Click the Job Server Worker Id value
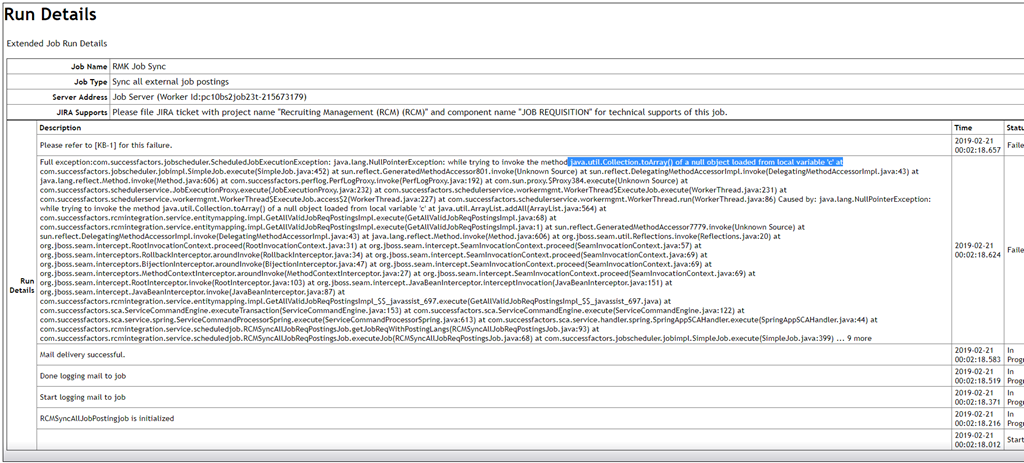Image resolution: width=1024 pixels, height=463 pixels. point(210,97)
